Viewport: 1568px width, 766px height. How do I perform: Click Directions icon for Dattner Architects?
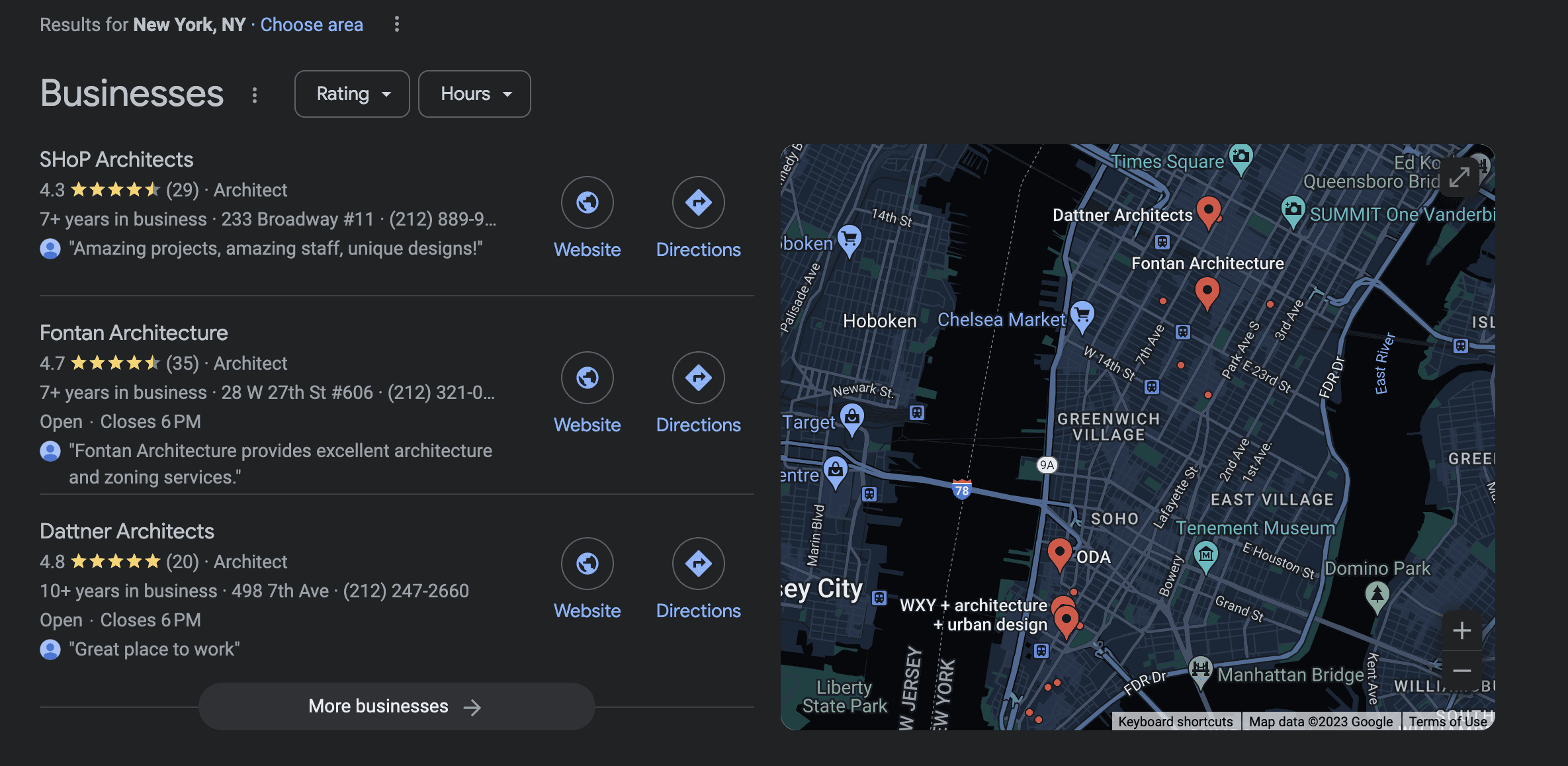(x=698, y=564)
